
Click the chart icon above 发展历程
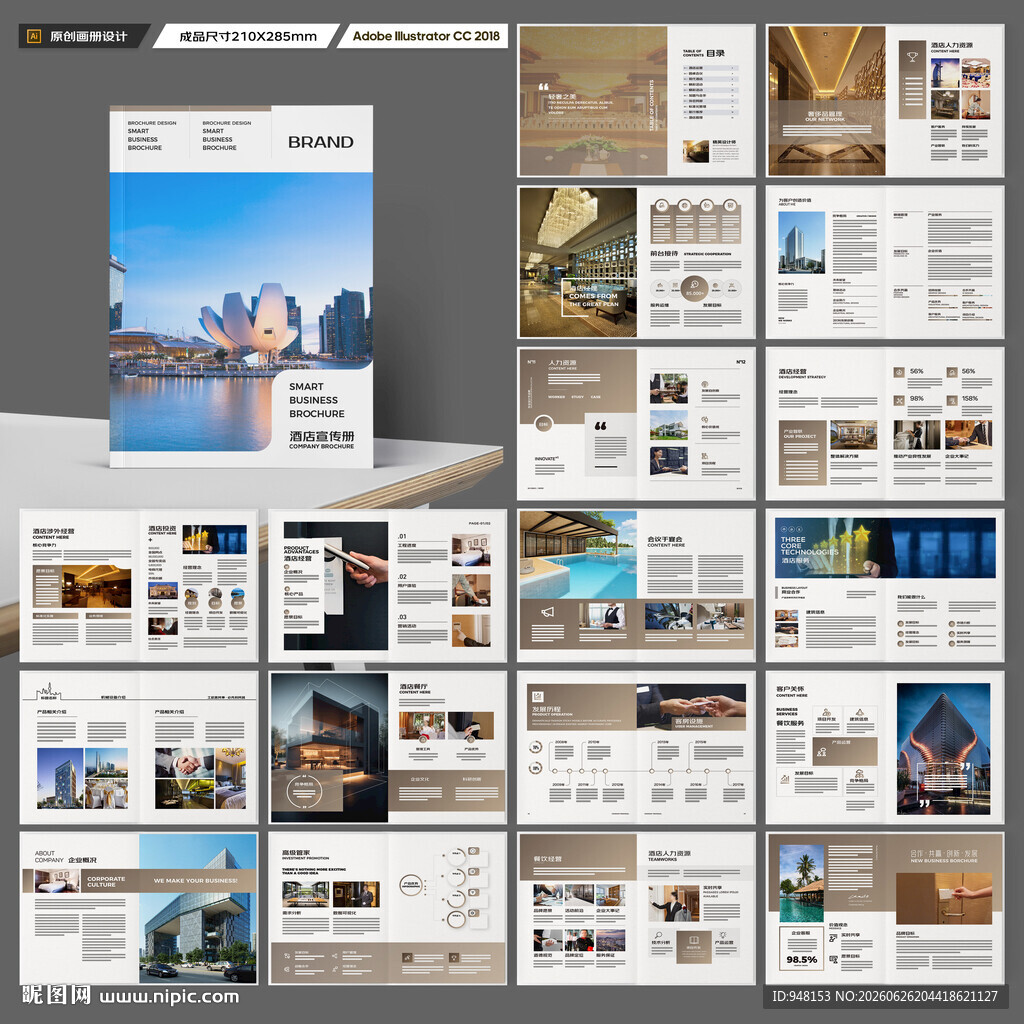537,697
